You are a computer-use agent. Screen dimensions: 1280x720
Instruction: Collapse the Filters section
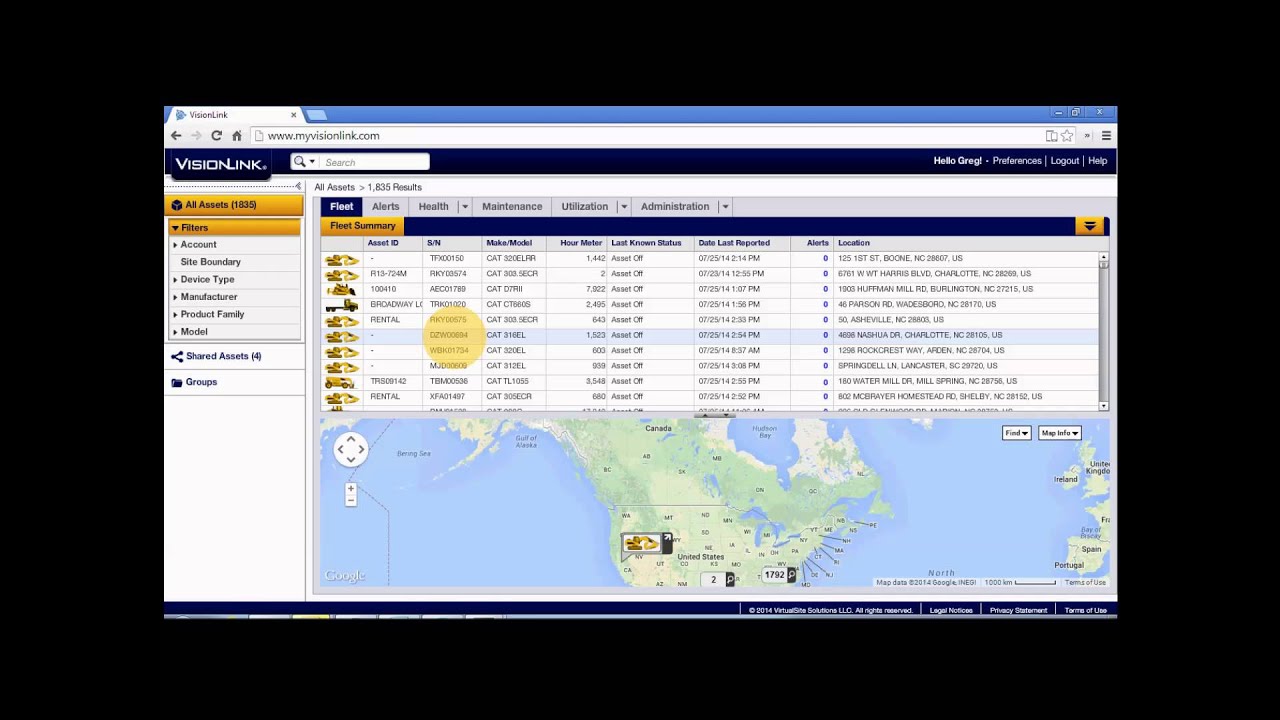(x=234, y=228)
